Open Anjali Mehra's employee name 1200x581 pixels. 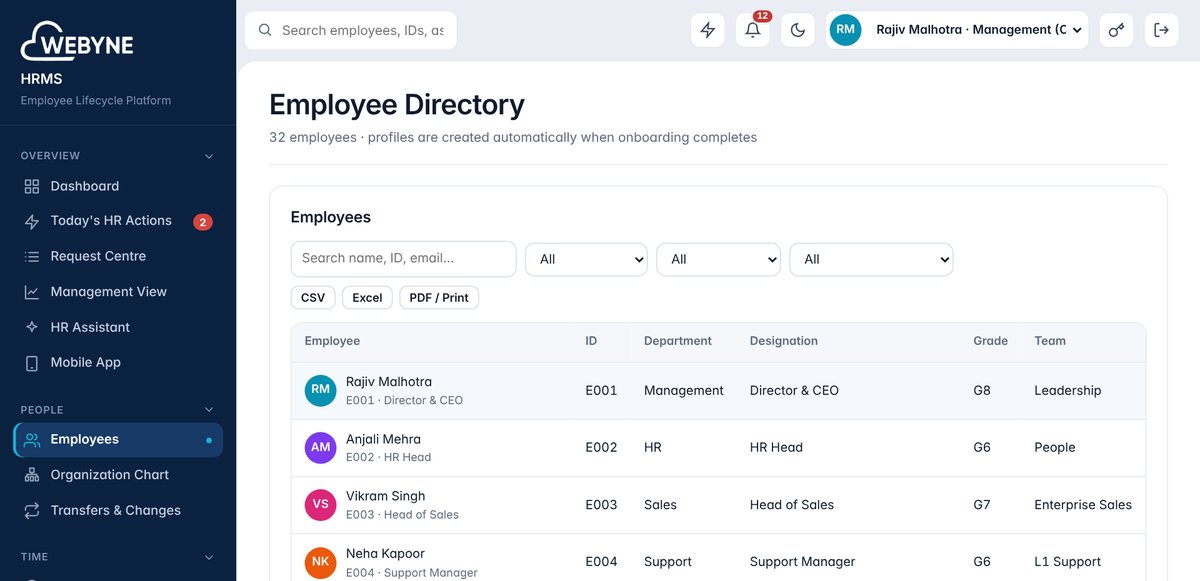click(x=383, y=439)
